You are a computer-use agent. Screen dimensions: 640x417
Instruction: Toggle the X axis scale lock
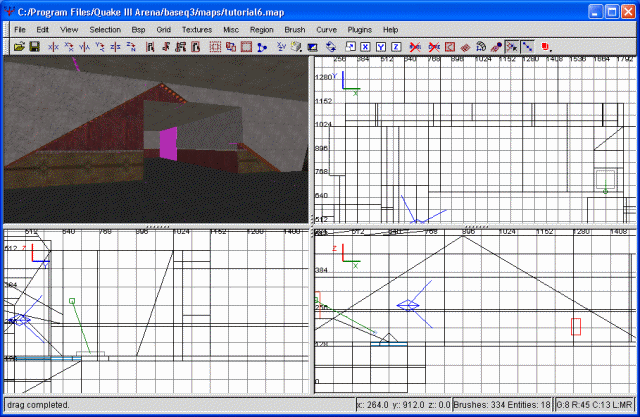tap(365, 47)
